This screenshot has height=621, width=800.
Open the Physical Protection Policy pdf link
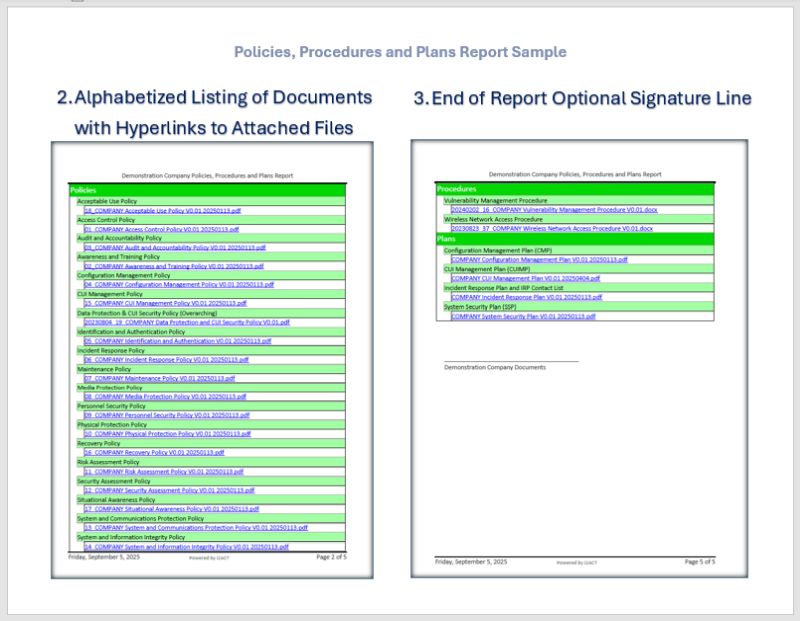[167, 434]
